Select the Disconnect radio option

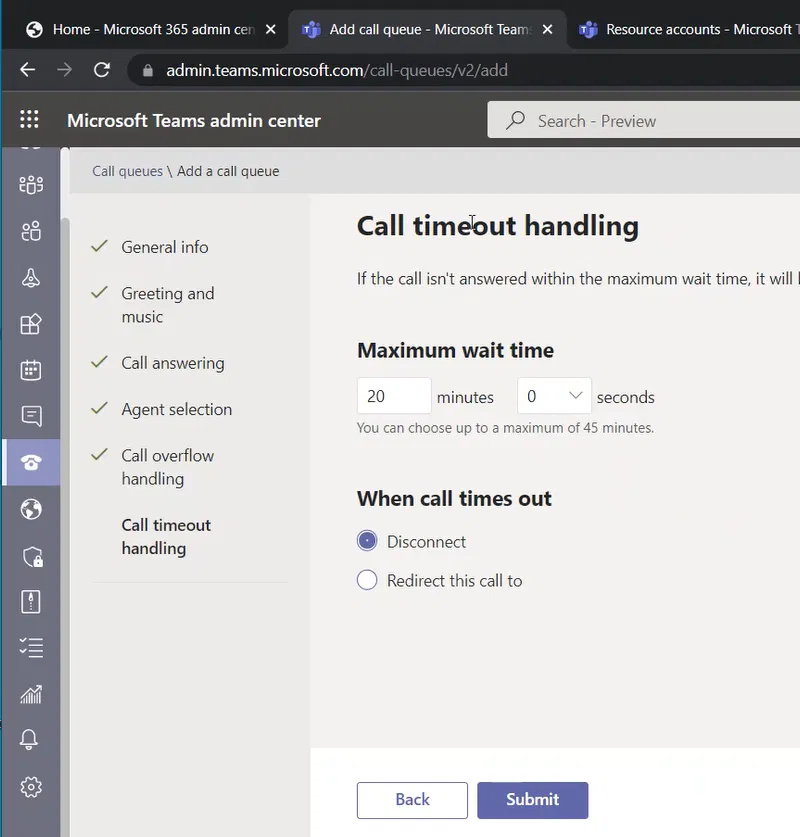click(x=367, y=541)
